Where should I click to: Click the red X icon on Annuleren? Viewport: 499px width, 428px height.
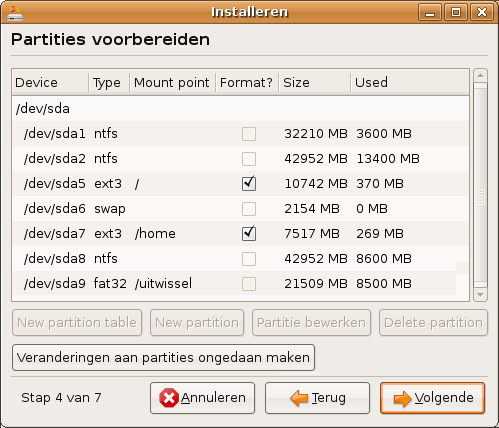coord(169,398)
